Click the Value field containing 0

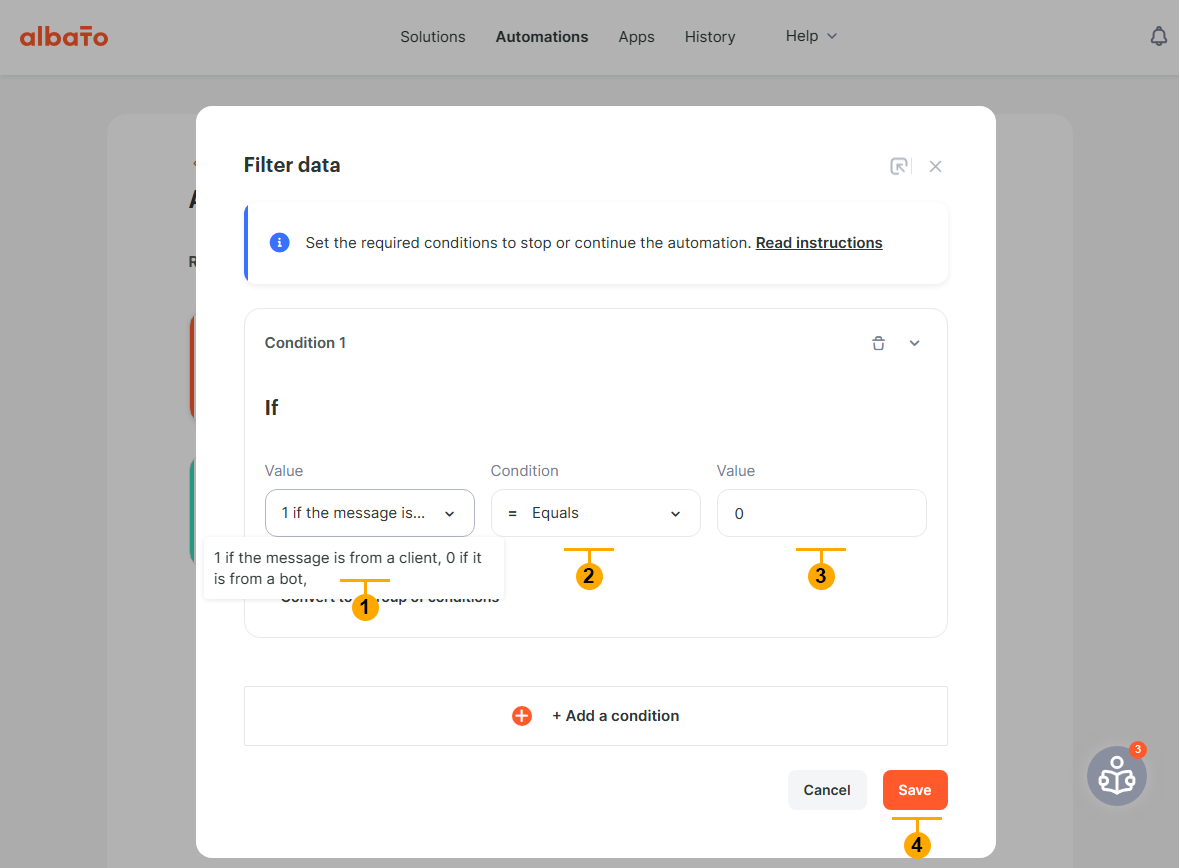pyautogui.click(x=821, y=513)
